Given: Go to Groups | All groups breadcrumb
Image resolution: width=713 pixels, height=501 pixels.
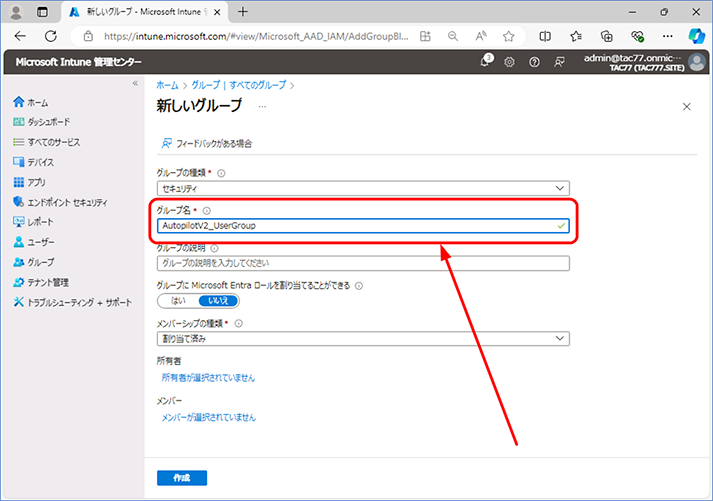Looking at the screenshot, I should [239, 85].
